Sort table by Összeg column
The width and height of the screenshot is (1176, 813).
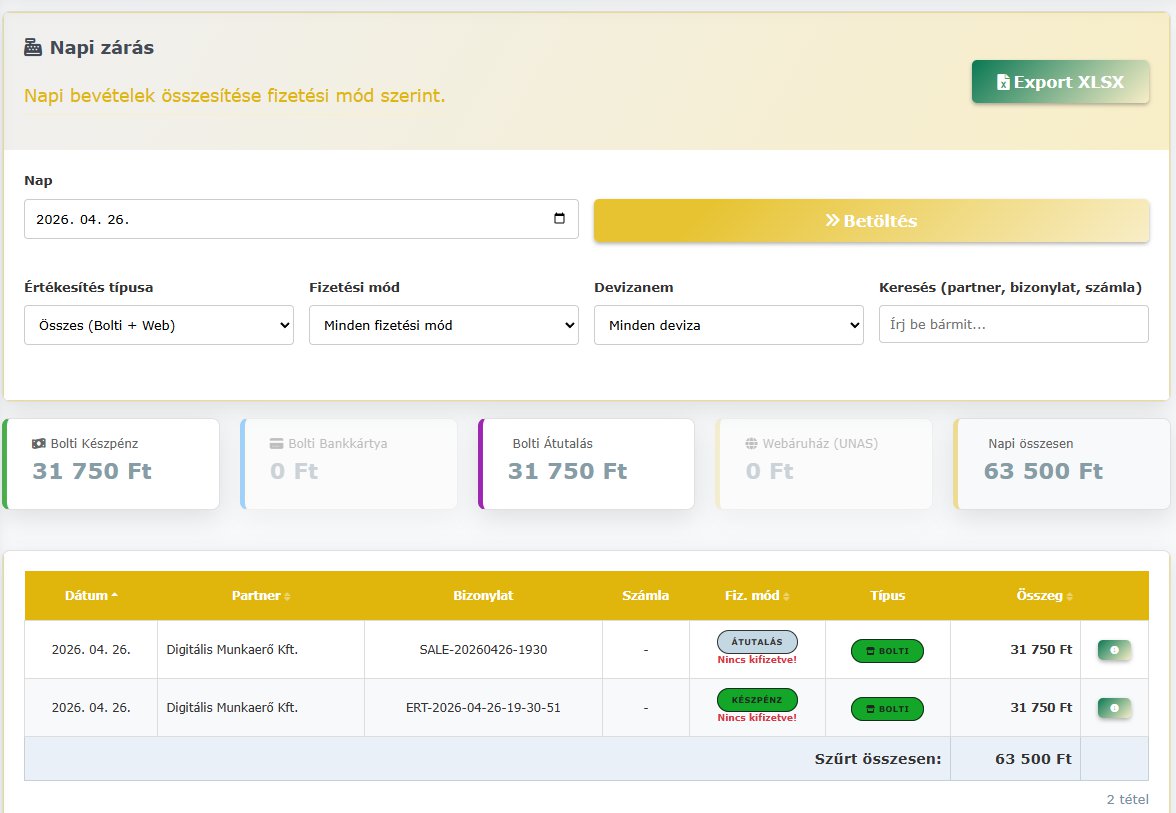coord(1044,595)
